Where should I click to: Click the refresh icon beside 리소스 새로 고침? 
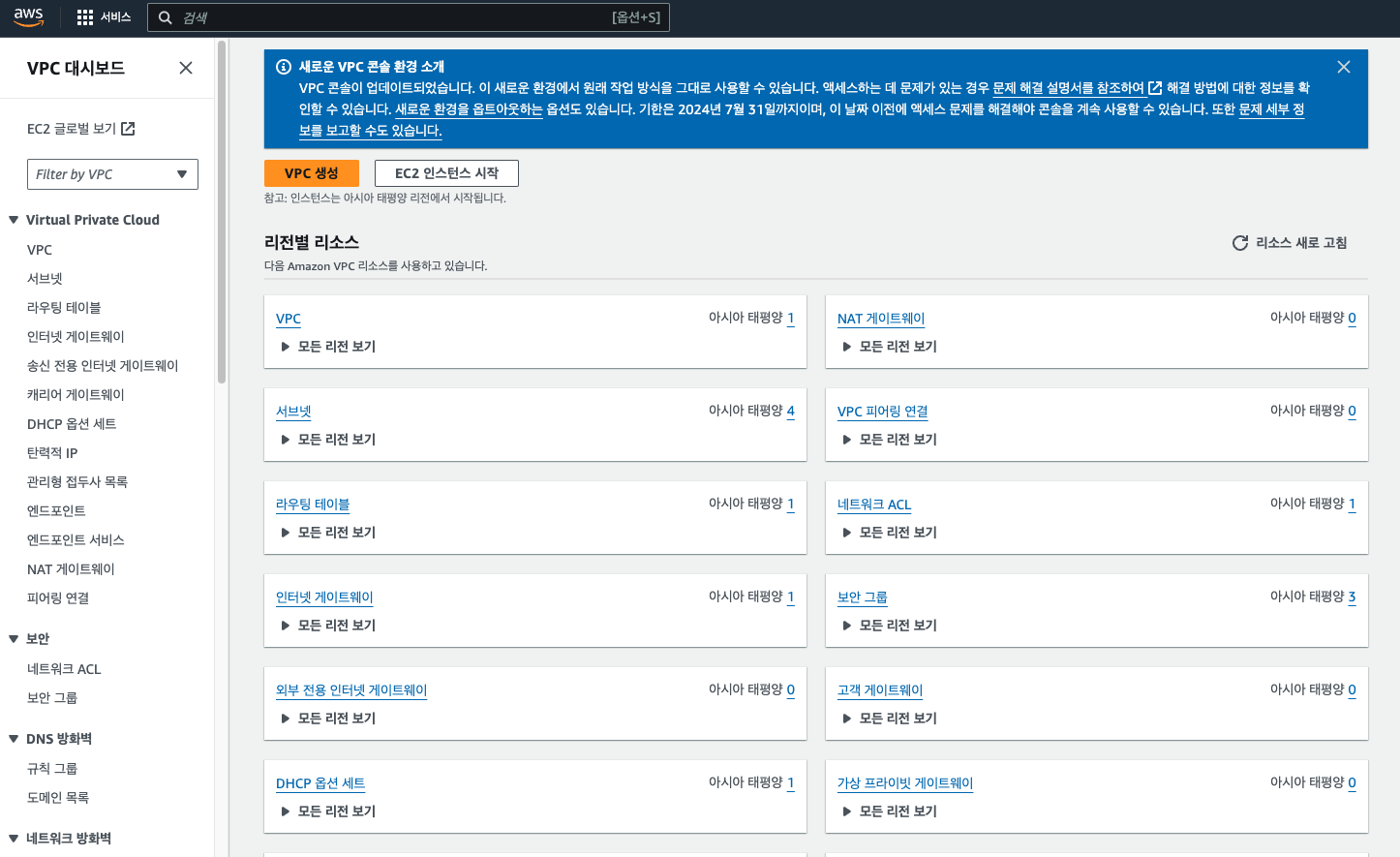click(x=1240, y=243)
